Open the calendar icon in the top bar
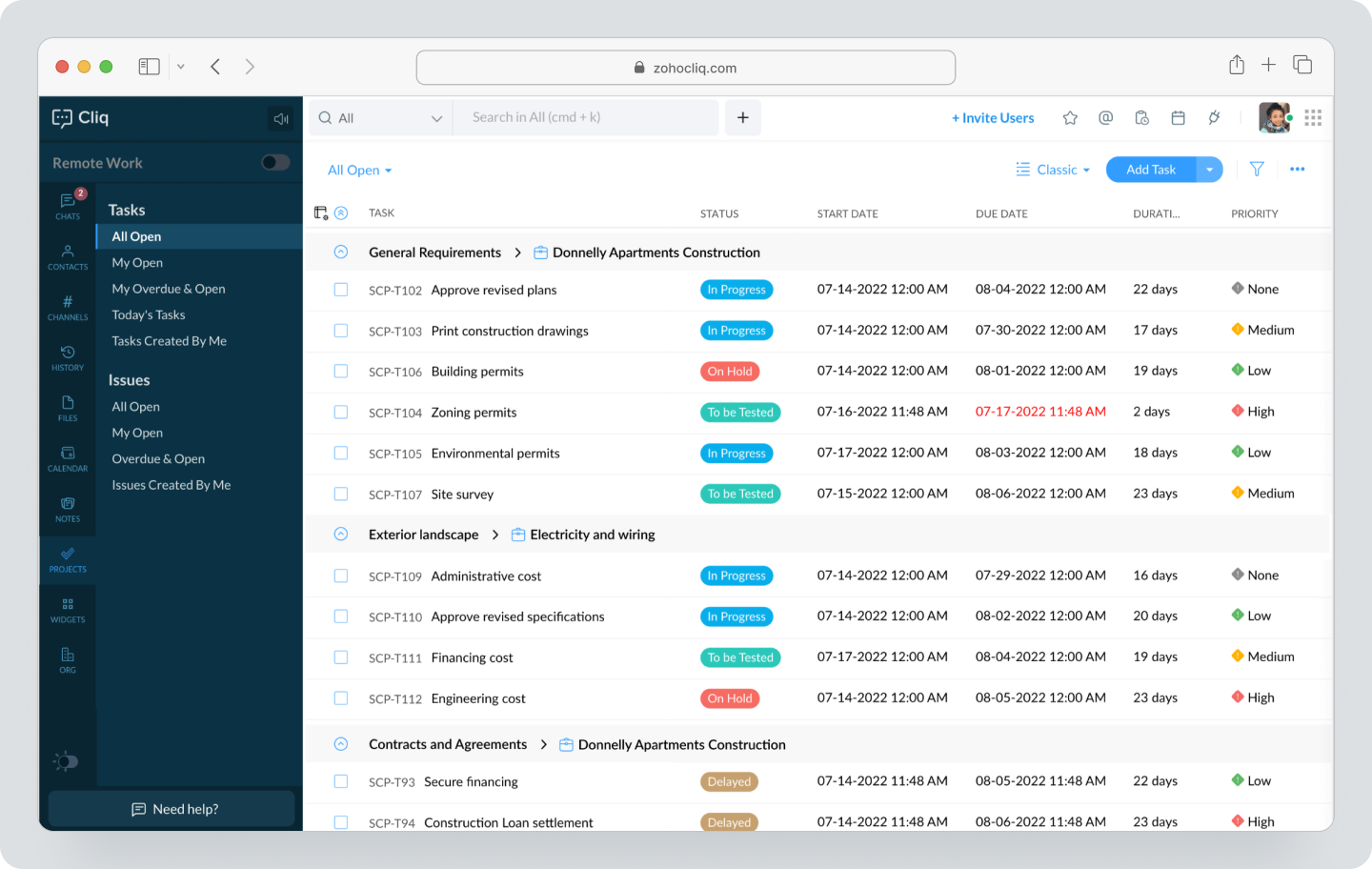The image size is (1372, 869). coord(1179,117)
